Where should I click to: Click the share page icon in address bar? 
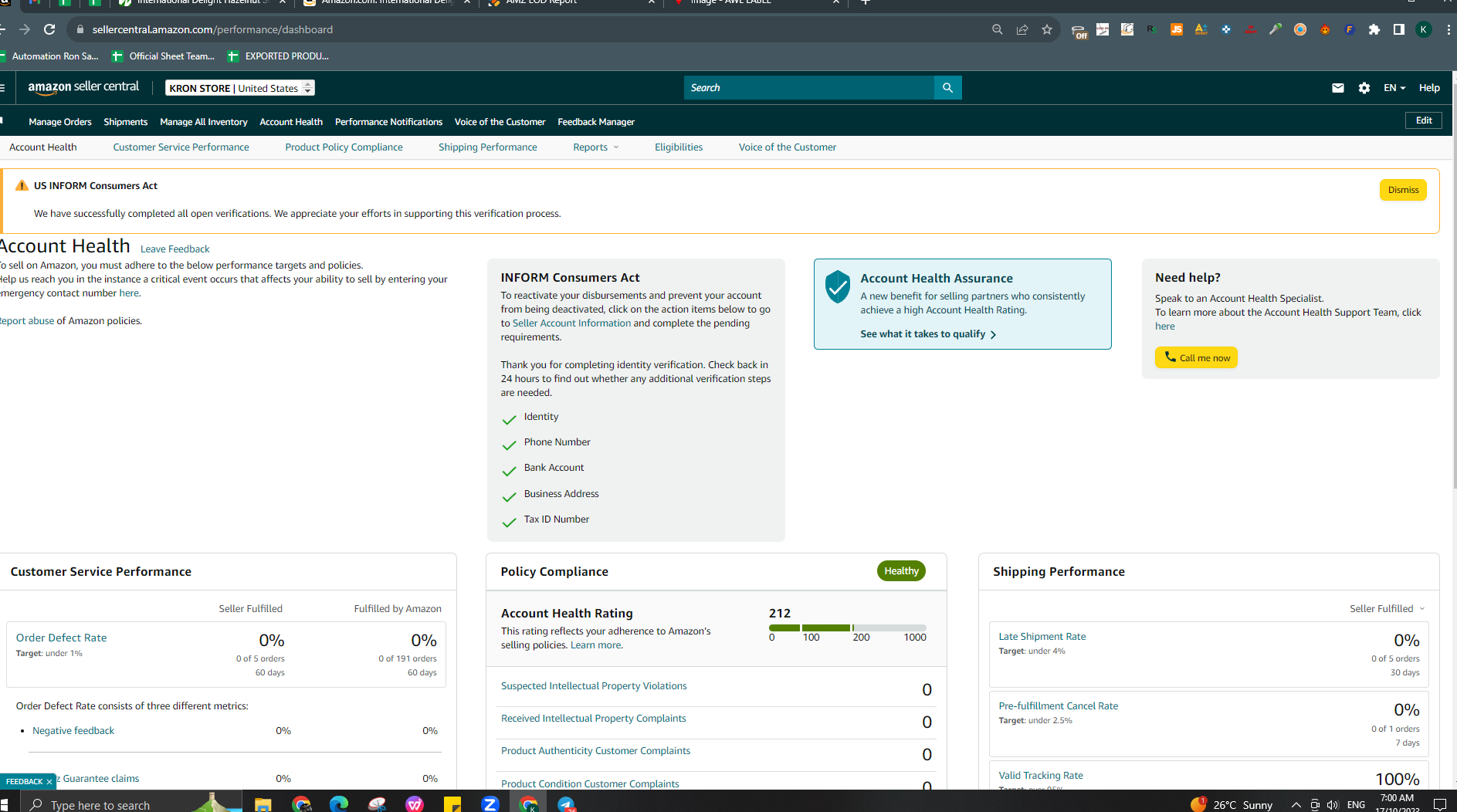[1022, 29]
